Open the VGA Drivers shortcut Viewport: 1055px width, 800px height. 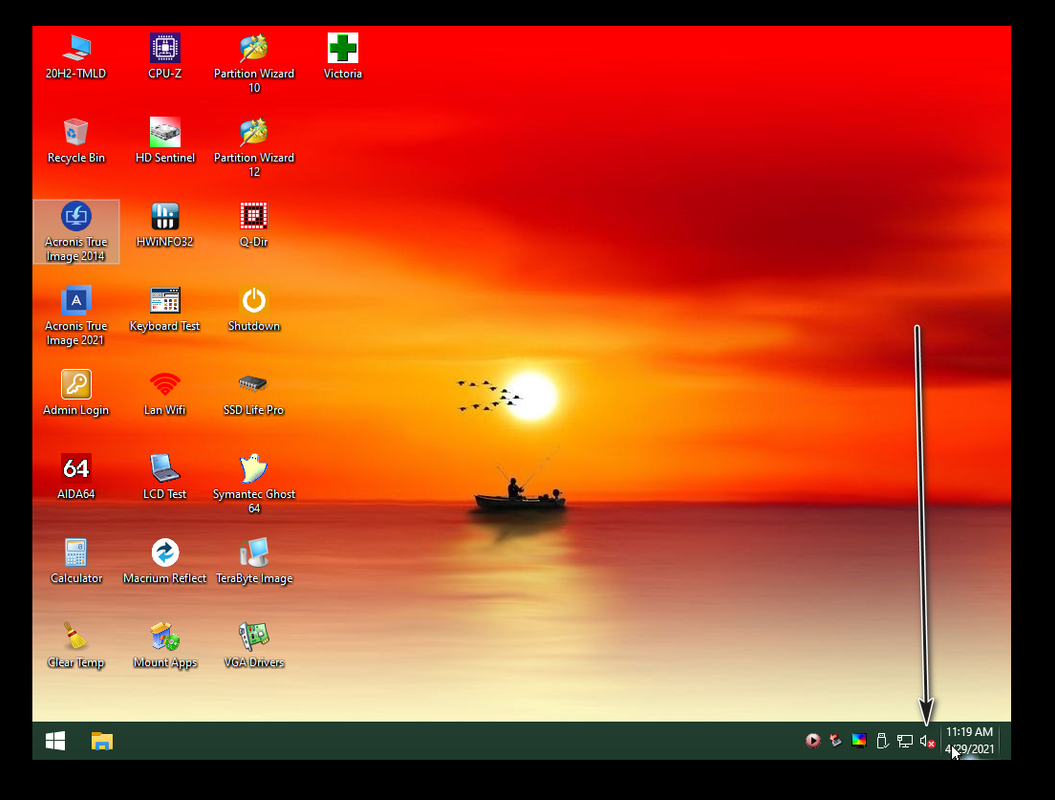coord(254,645)
